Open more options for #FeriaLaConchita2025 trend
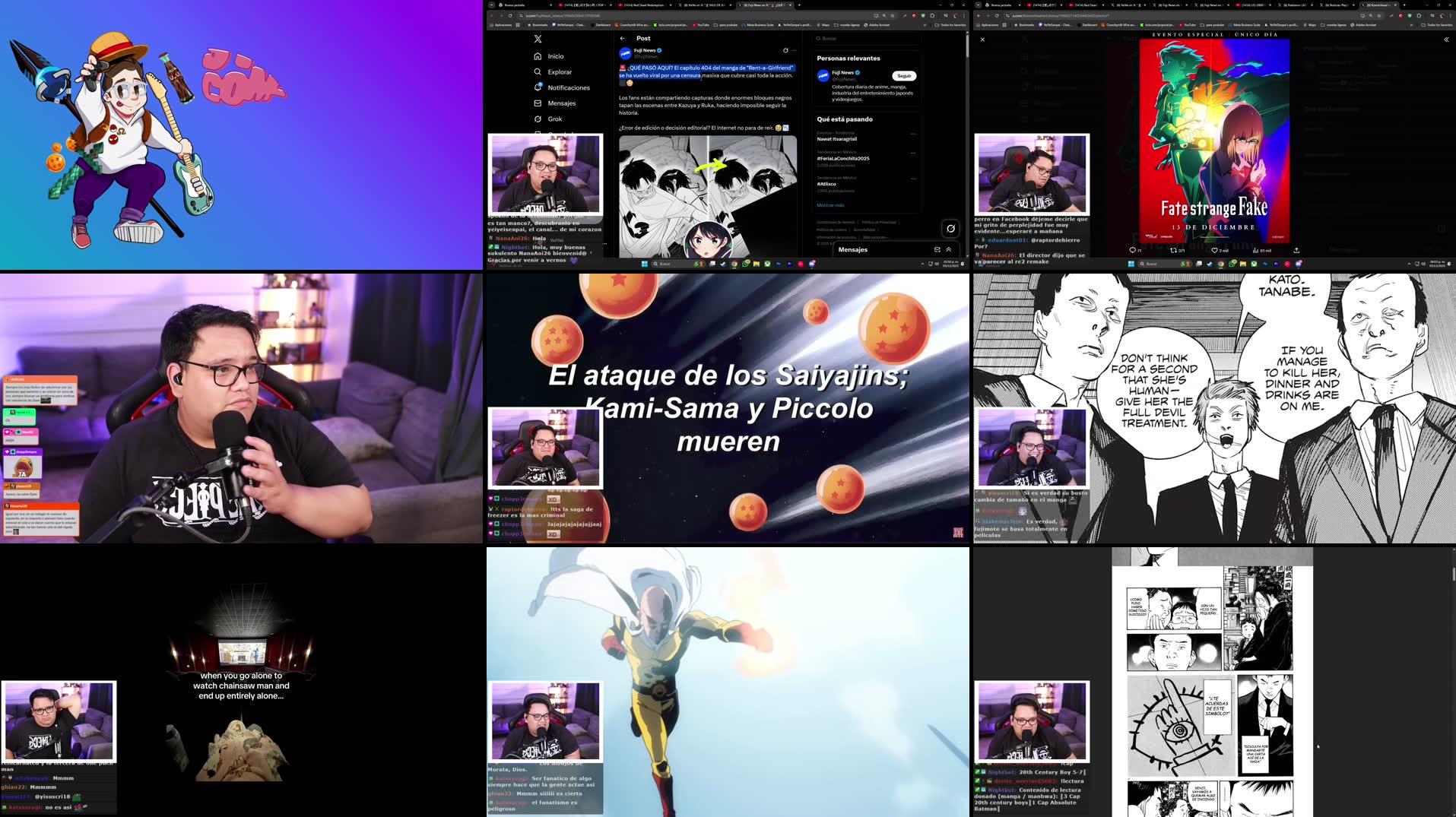The image size is (1456, 817). (914, 153)
